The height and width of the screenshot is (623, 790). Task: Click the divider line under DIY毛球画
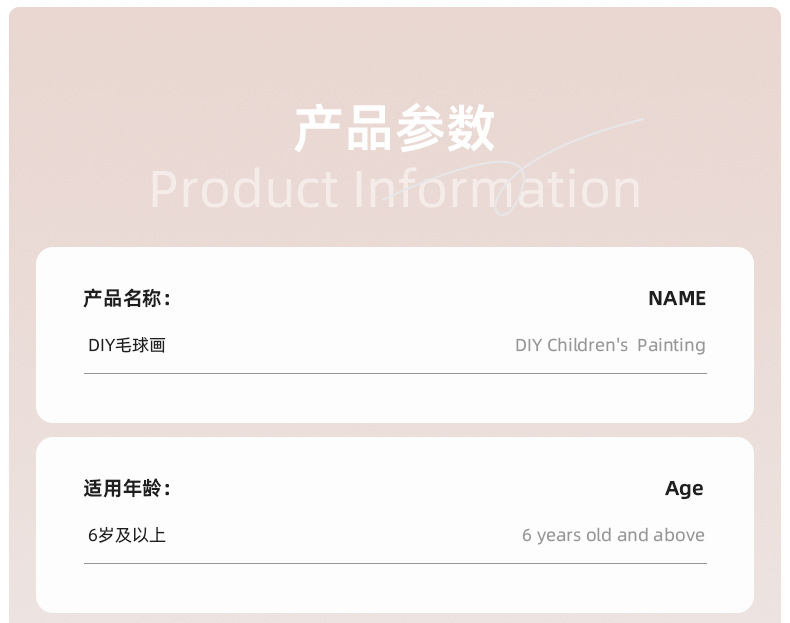pos(395,373)
